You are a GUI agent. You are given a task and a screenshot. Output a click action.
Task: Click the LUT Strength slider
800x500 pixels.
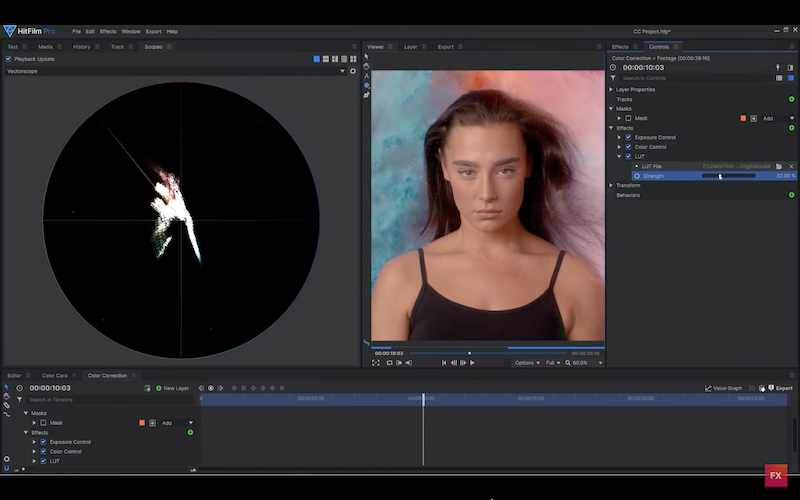729,176
